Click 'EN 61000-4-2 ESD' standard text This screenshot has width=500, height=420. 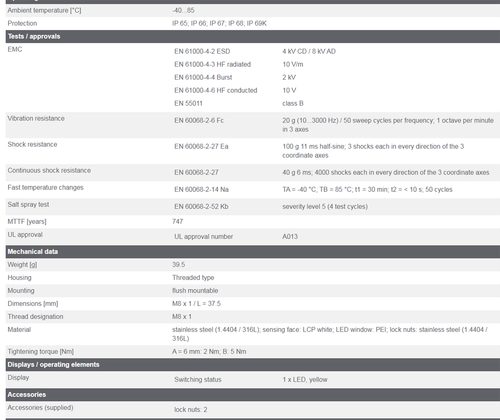pyautogui.click(x=202, y=51)
